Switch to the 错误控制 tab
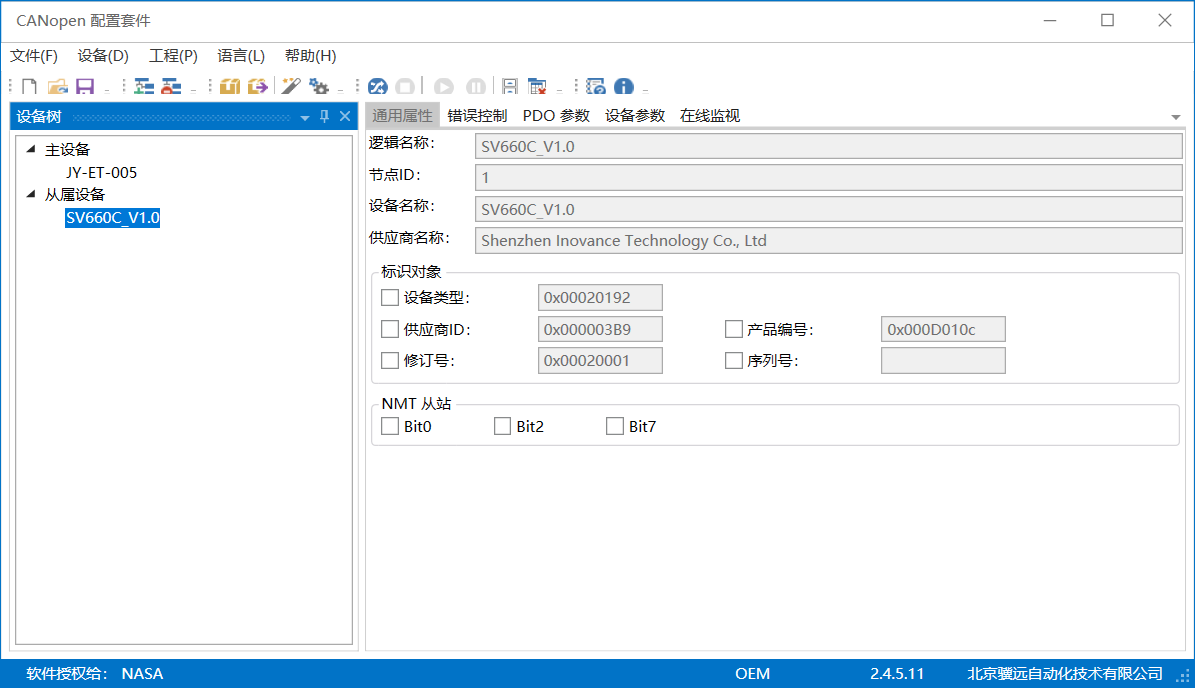Image resolution: width=1195 pixels, height=688 pixels. (477, 116)
